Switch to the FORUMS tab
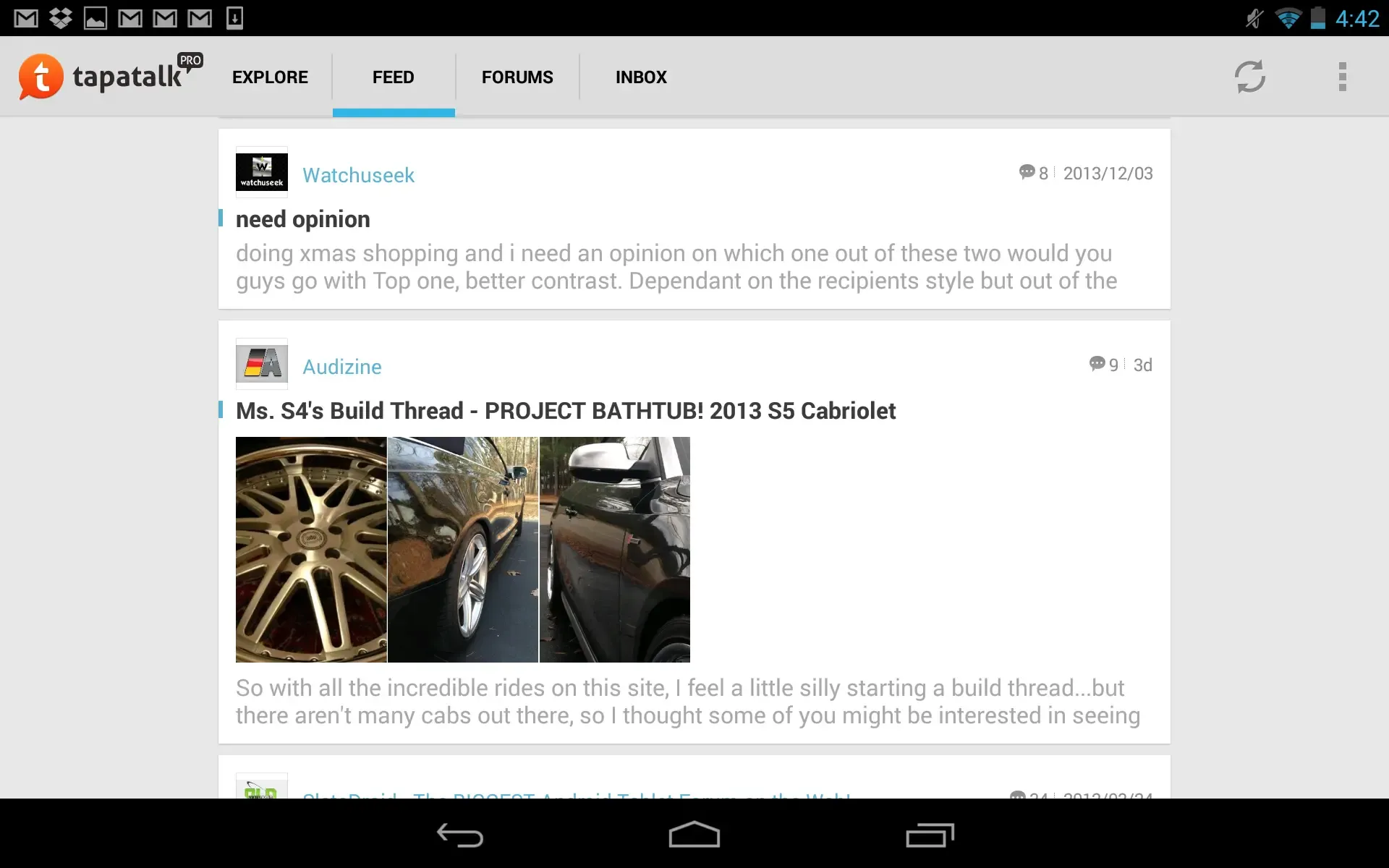Image resolution: width=1389 pixels, height=868 pixels. point(517,77)
